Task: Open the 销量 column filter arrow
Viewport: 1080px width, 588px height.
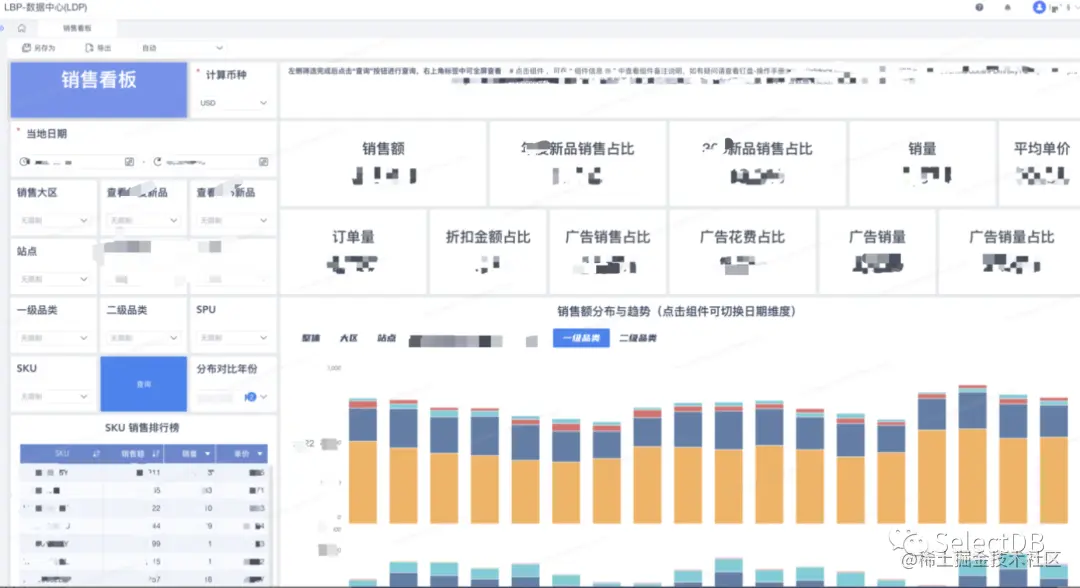Action: pos(207,454)
